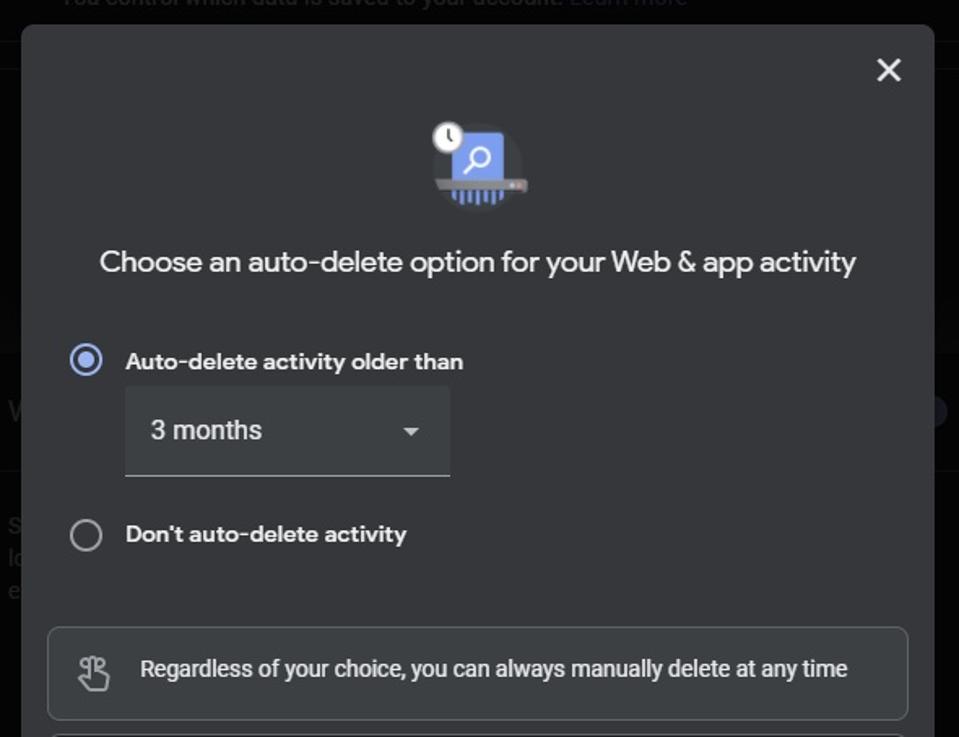Click the magnifying glass in the shredder icon

coord(478,158)
